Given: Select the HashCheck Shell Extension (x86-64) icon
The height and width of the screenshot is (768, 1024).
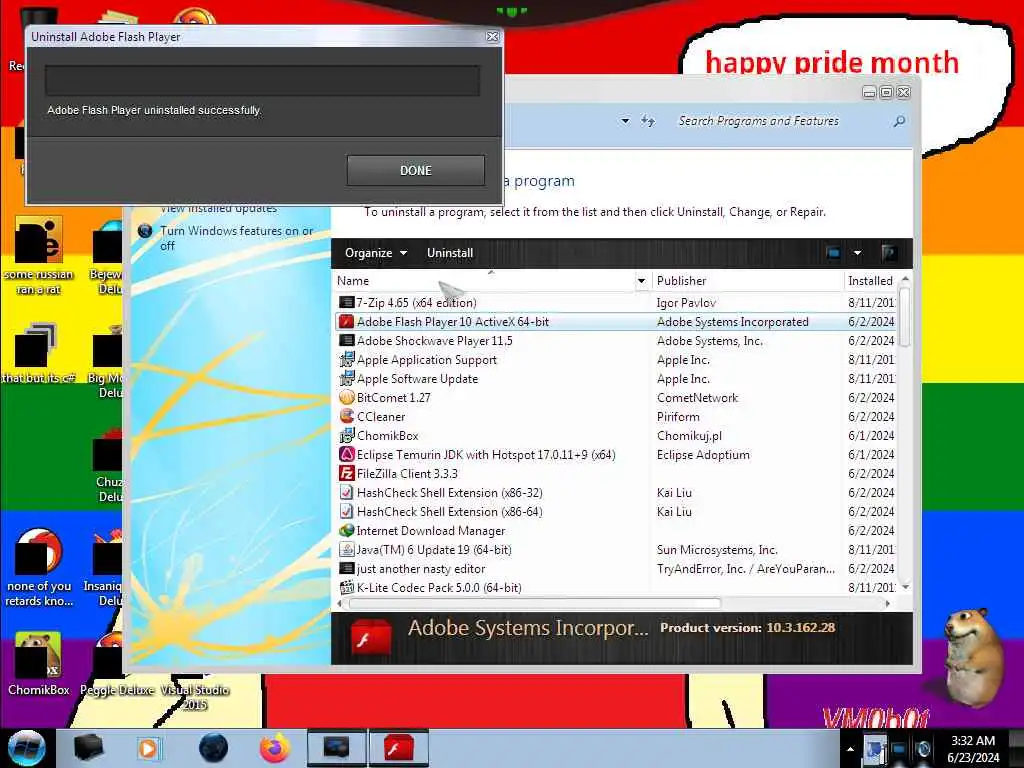Looking at the screenshot, I should tap(347, 511).
